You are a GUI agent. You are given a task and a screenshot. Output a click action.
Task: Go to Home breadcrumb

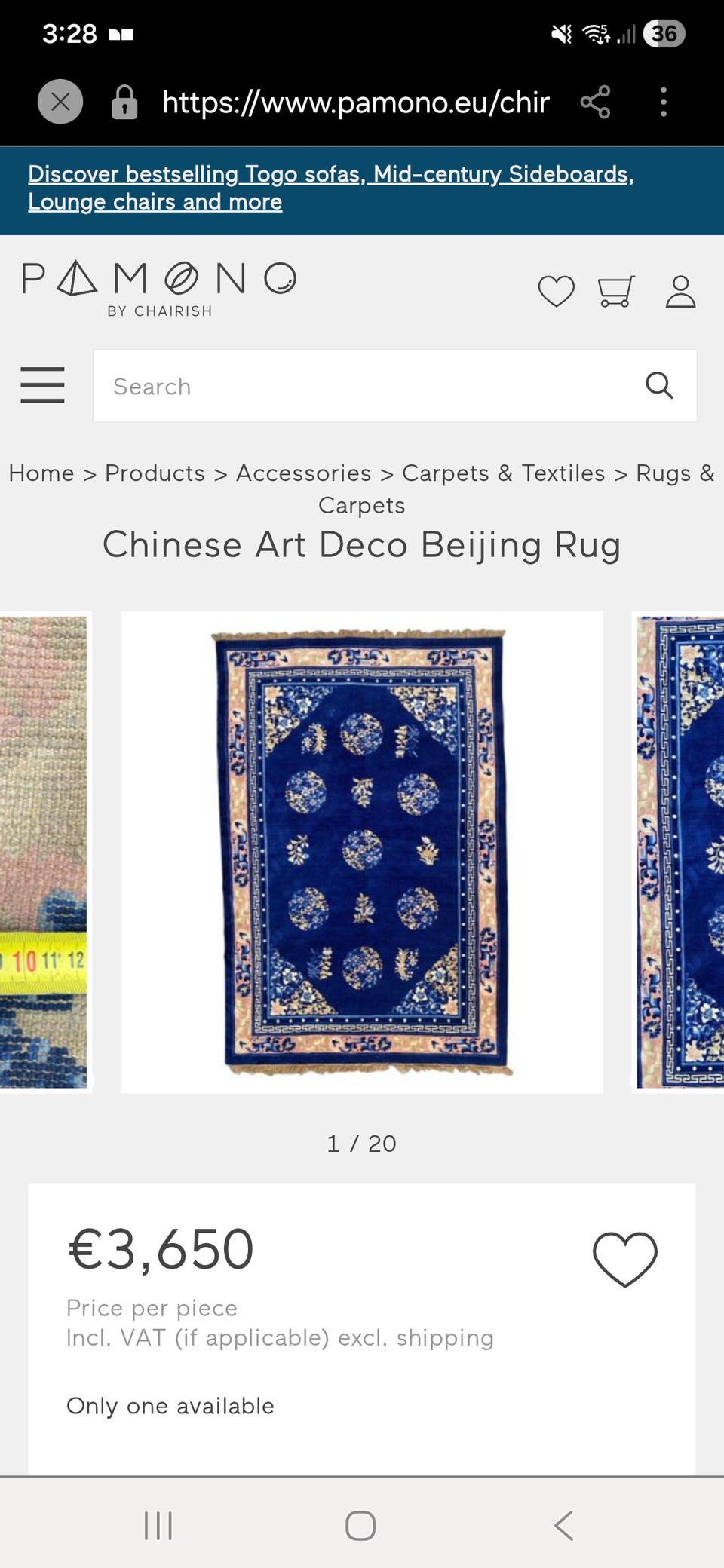click(41, 473)
